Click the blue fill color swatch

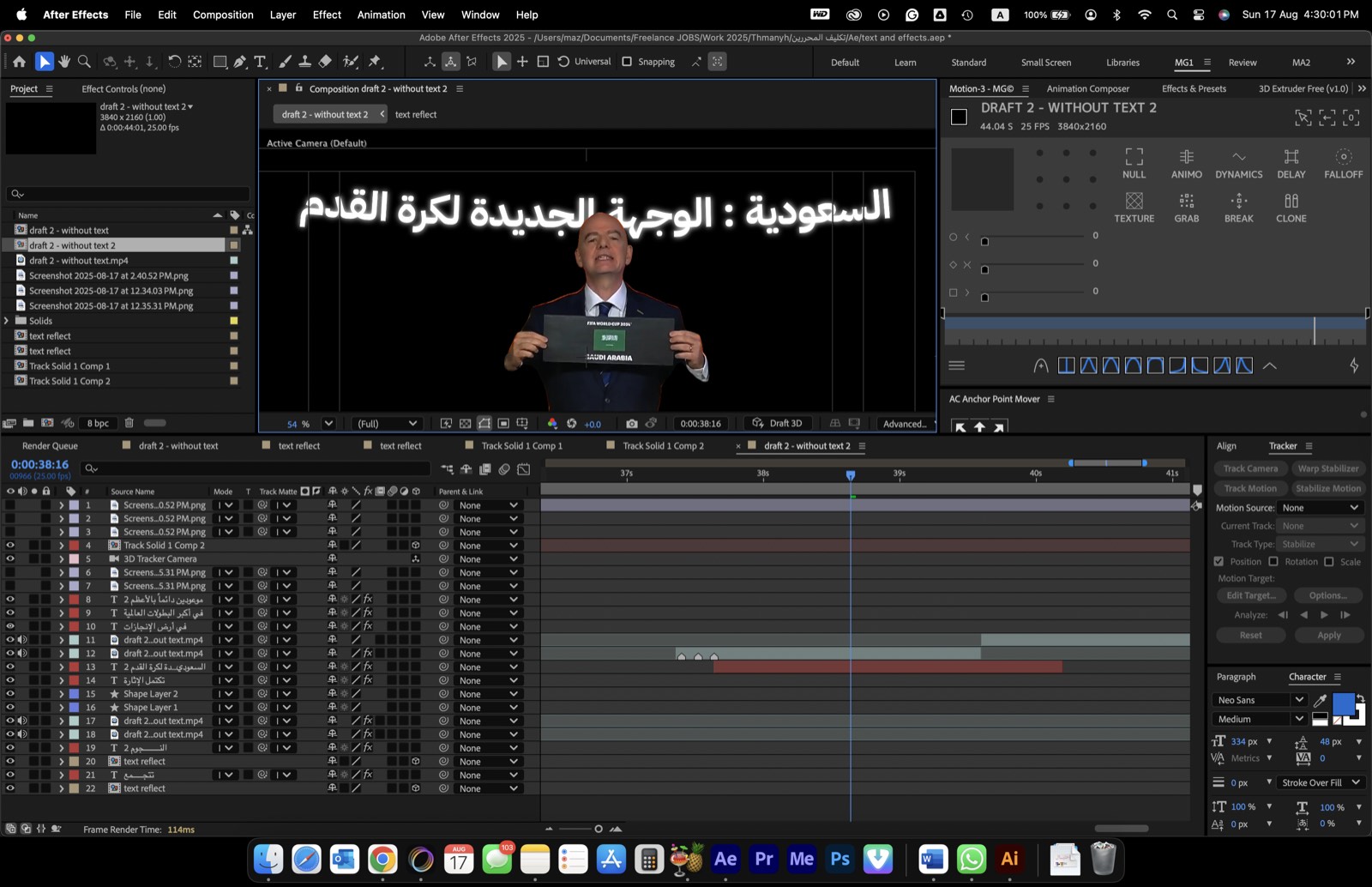(1343, 704)
